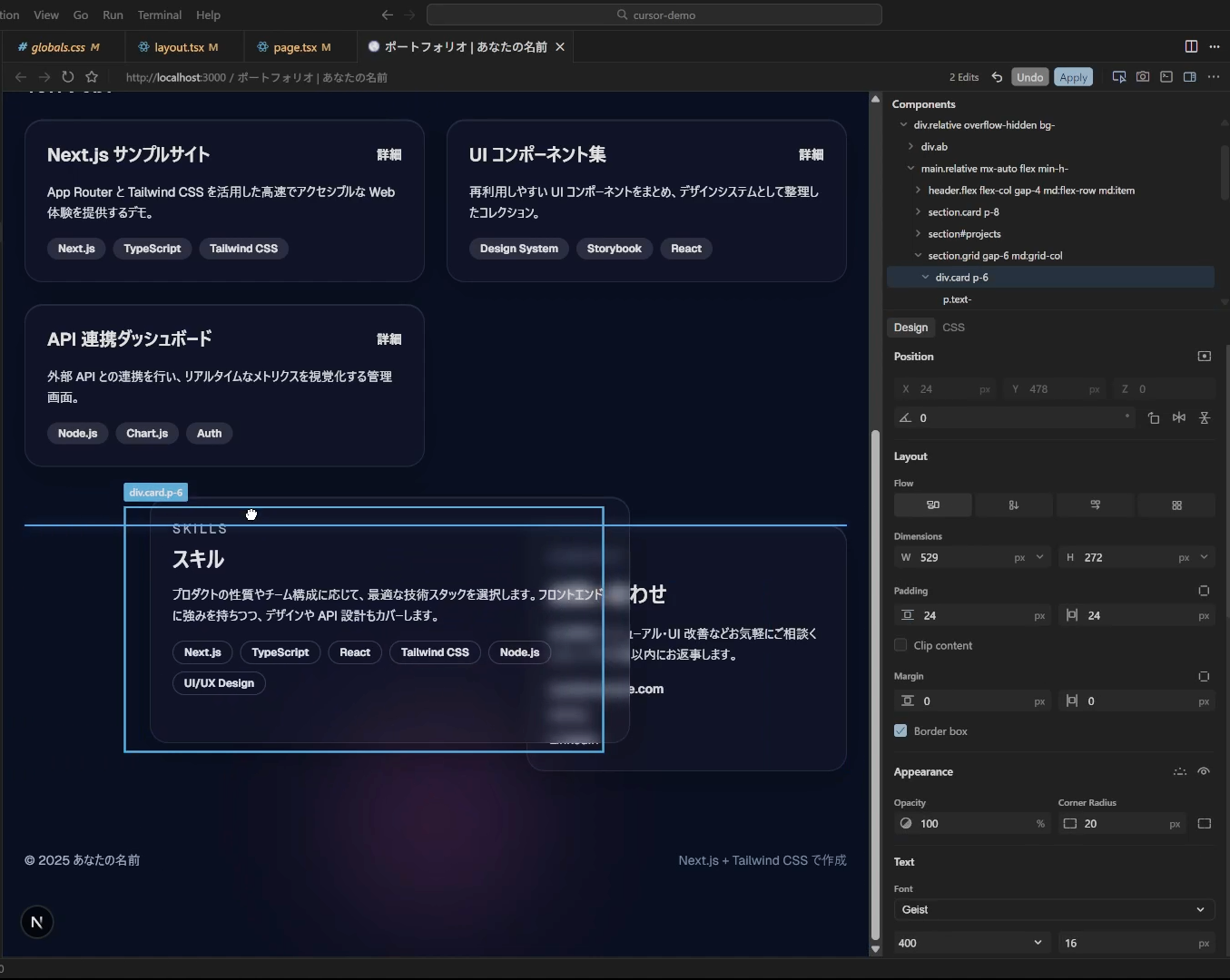Open the split editor layout icon
This screenshot has height=980, width=1230.
pos(1191,46)
